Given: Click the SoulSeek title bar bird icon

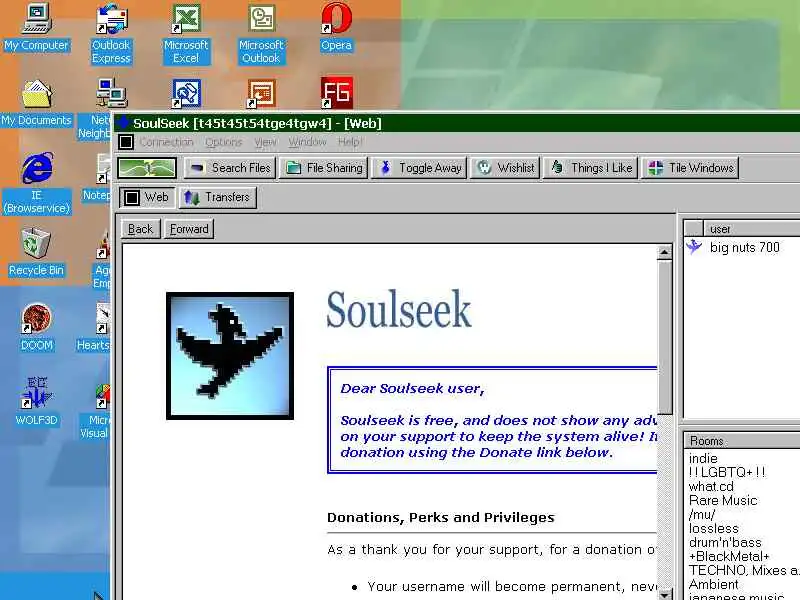Looking at the screenshot, I should [123, 123].
